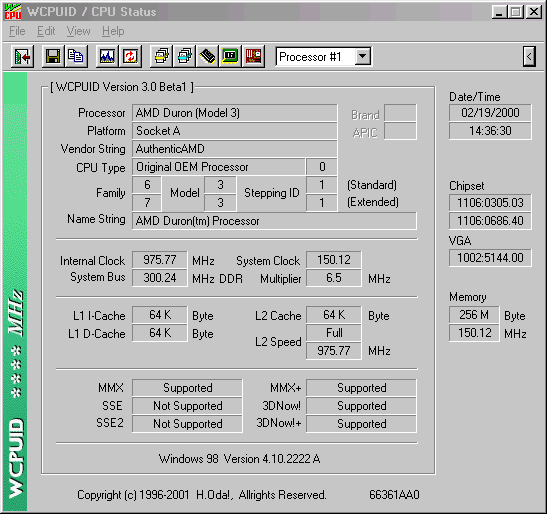The height and width of the screenshot is (514, 547).
Task: Click the Vendor String field 'AuthenticAMD'
Action: pyautogui.click(x=234, y=149)
